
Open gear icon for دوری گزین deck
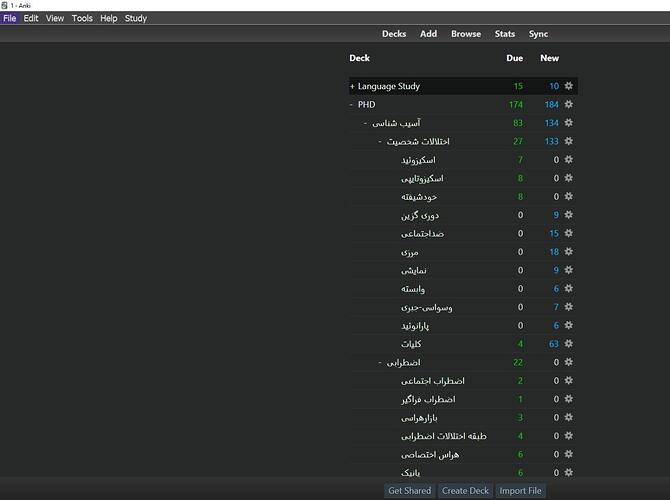568,215
